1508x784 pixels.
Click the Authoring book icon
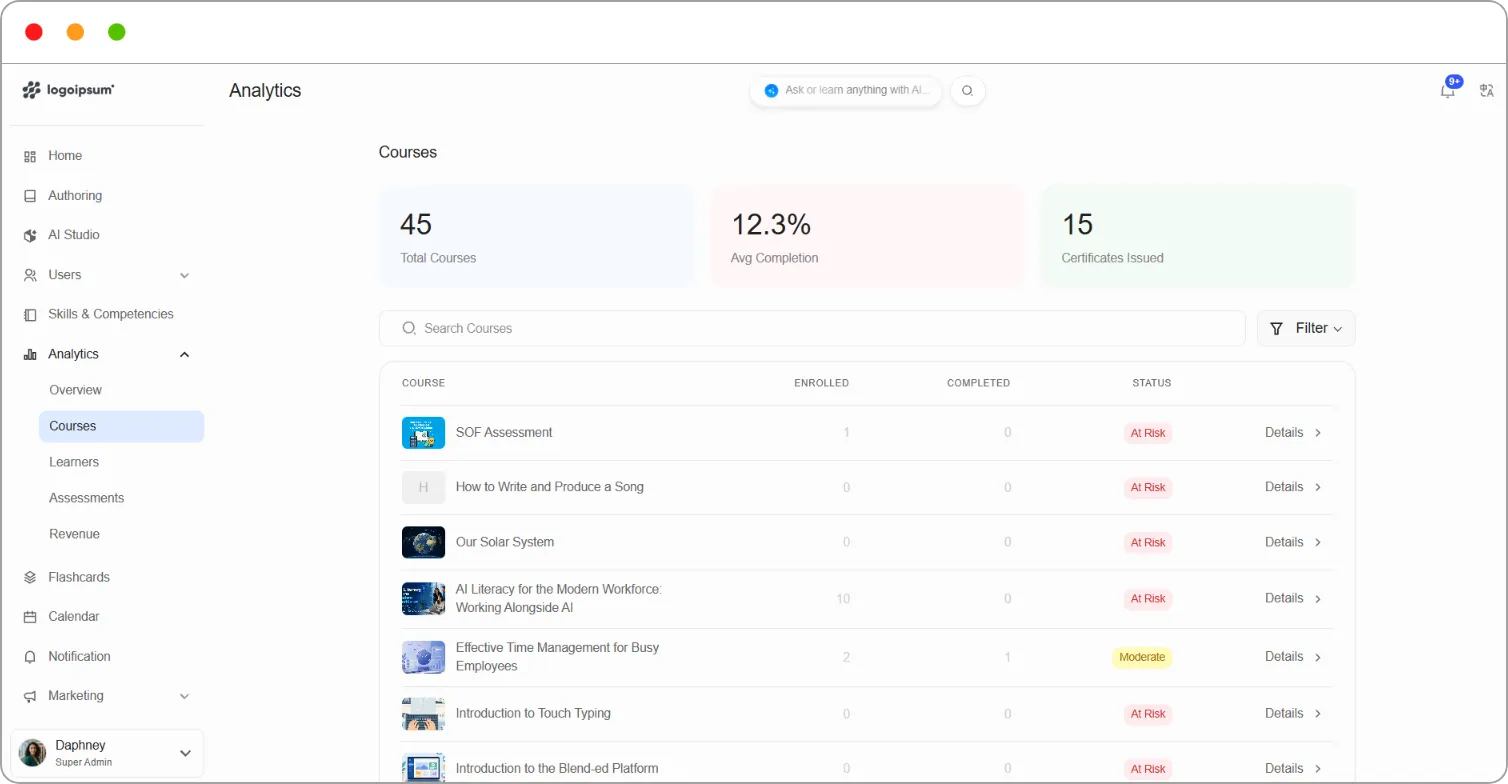pos(30,196)
